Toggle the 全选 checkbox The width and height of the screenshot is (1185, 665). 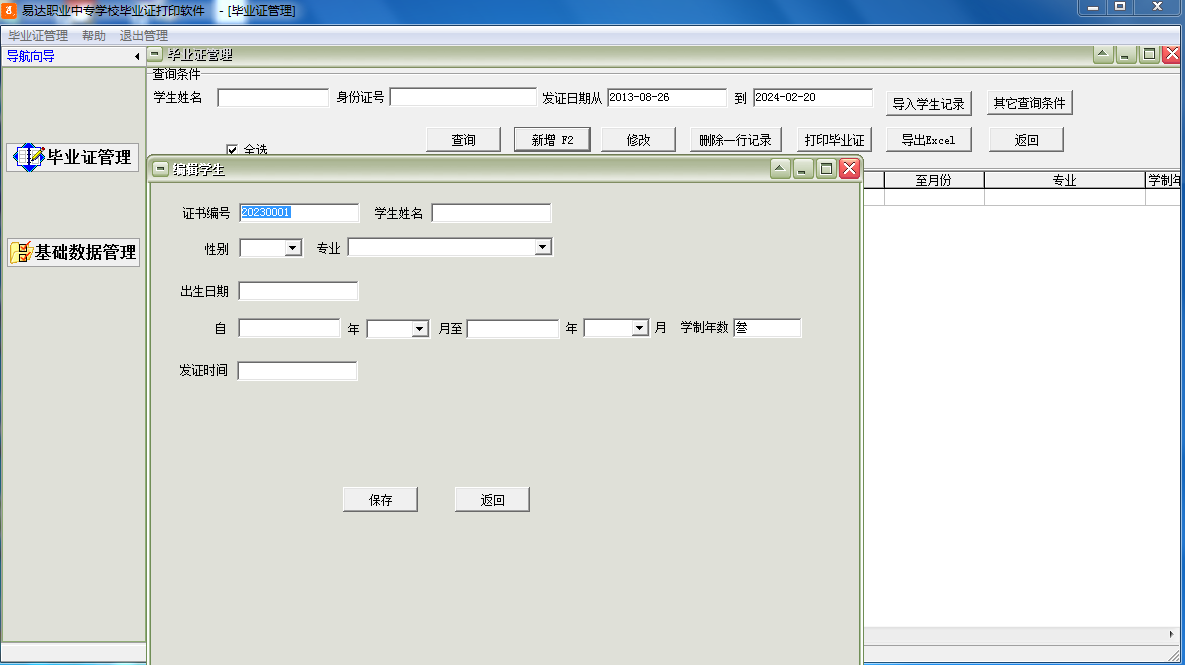click(232, 150)
